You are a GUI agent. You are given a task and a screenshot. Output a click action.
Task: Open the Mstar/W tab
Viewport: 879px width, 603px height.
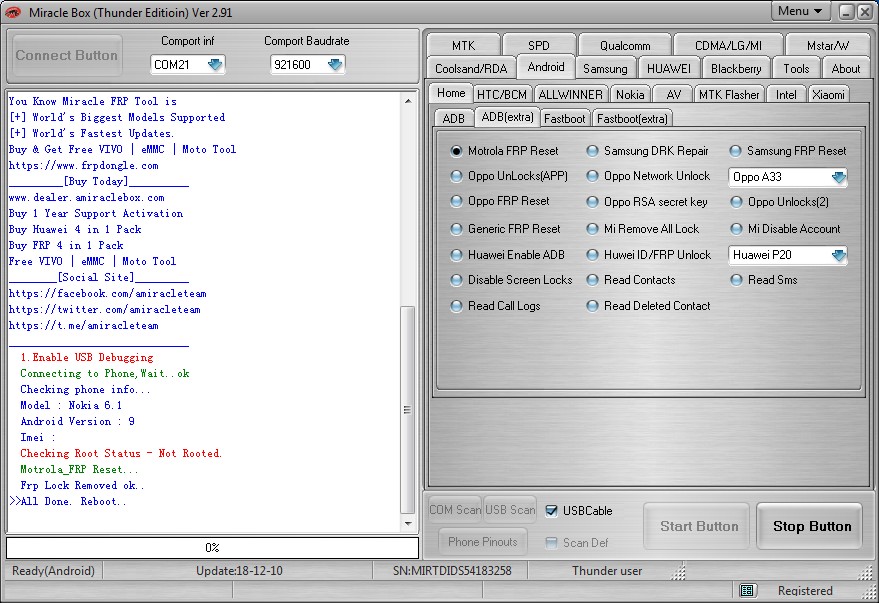click(x=827, y=45)
